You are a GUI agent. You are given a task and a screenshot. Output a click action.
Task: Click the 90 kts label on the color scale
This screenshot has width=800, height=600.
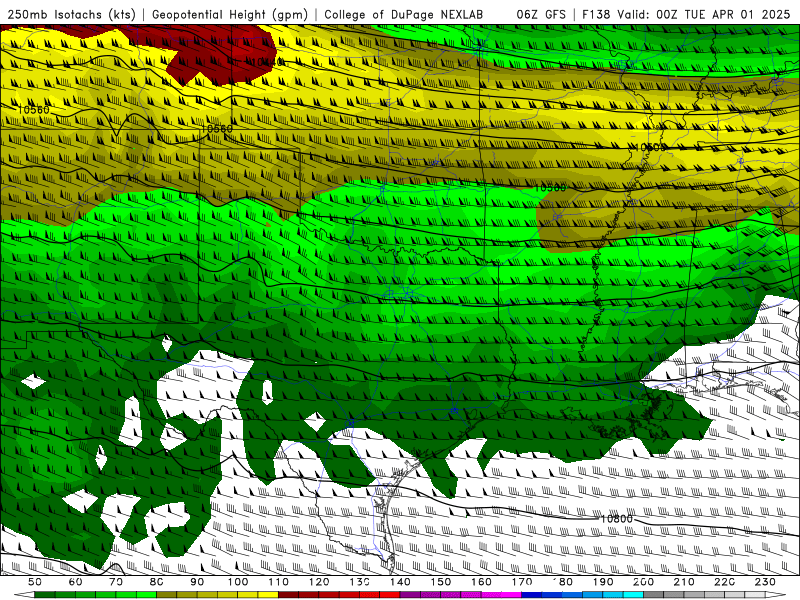(197, 582)
